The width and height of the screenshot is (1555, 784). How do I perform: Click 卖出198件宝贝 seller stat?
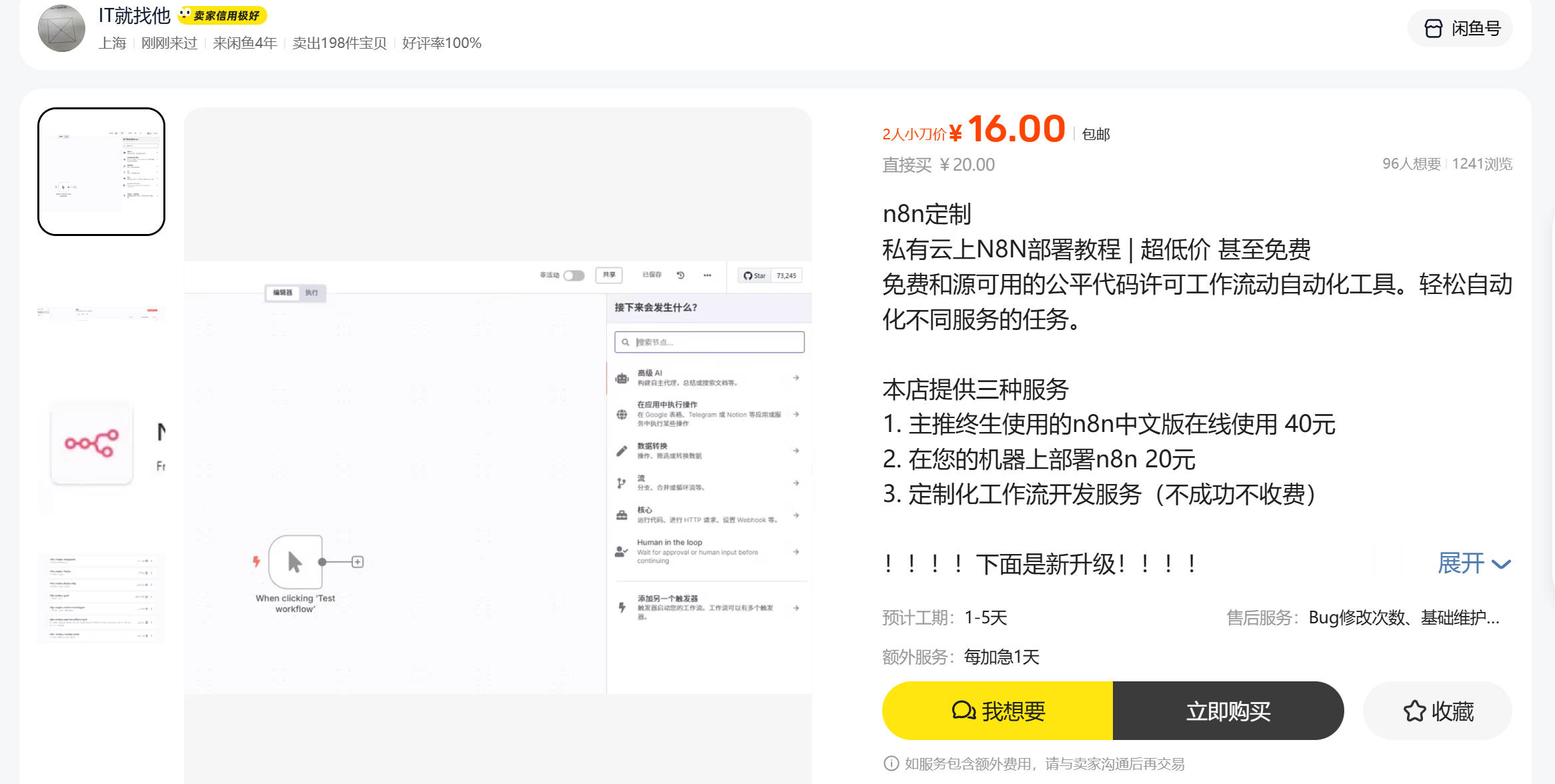point(339,43)
